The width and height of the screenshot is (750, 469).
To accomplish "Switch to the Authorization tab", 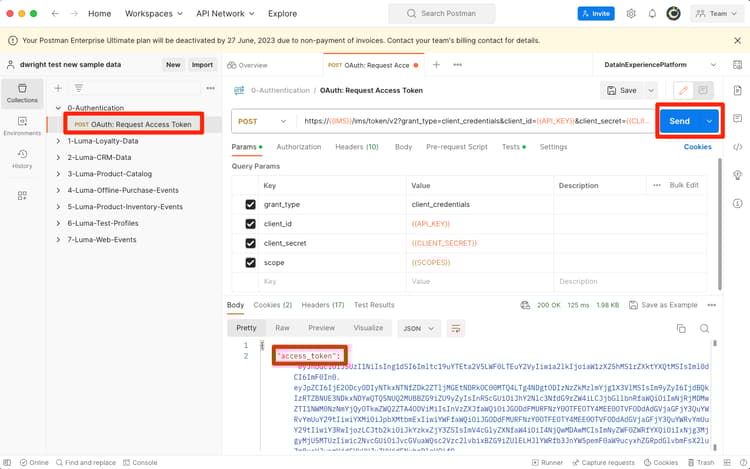I will tap(298, 147).
